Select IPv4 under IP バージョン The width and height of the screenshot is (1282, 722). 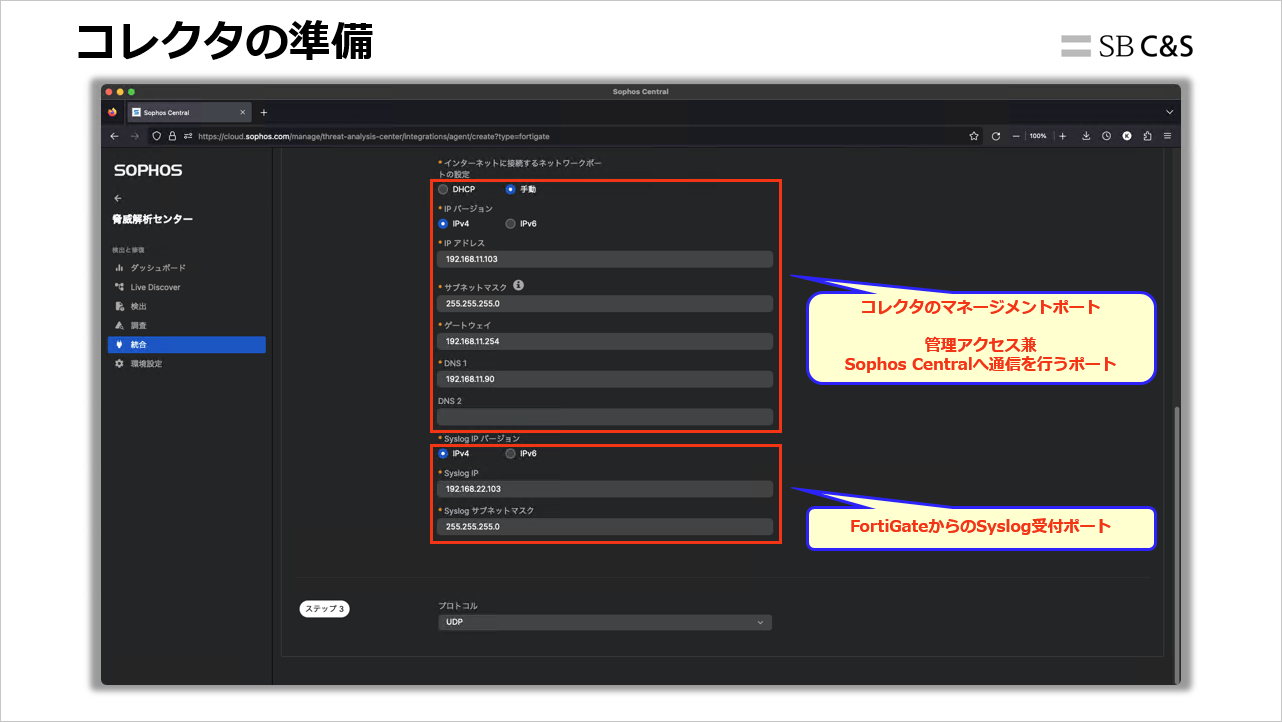[x=443, y=224]
